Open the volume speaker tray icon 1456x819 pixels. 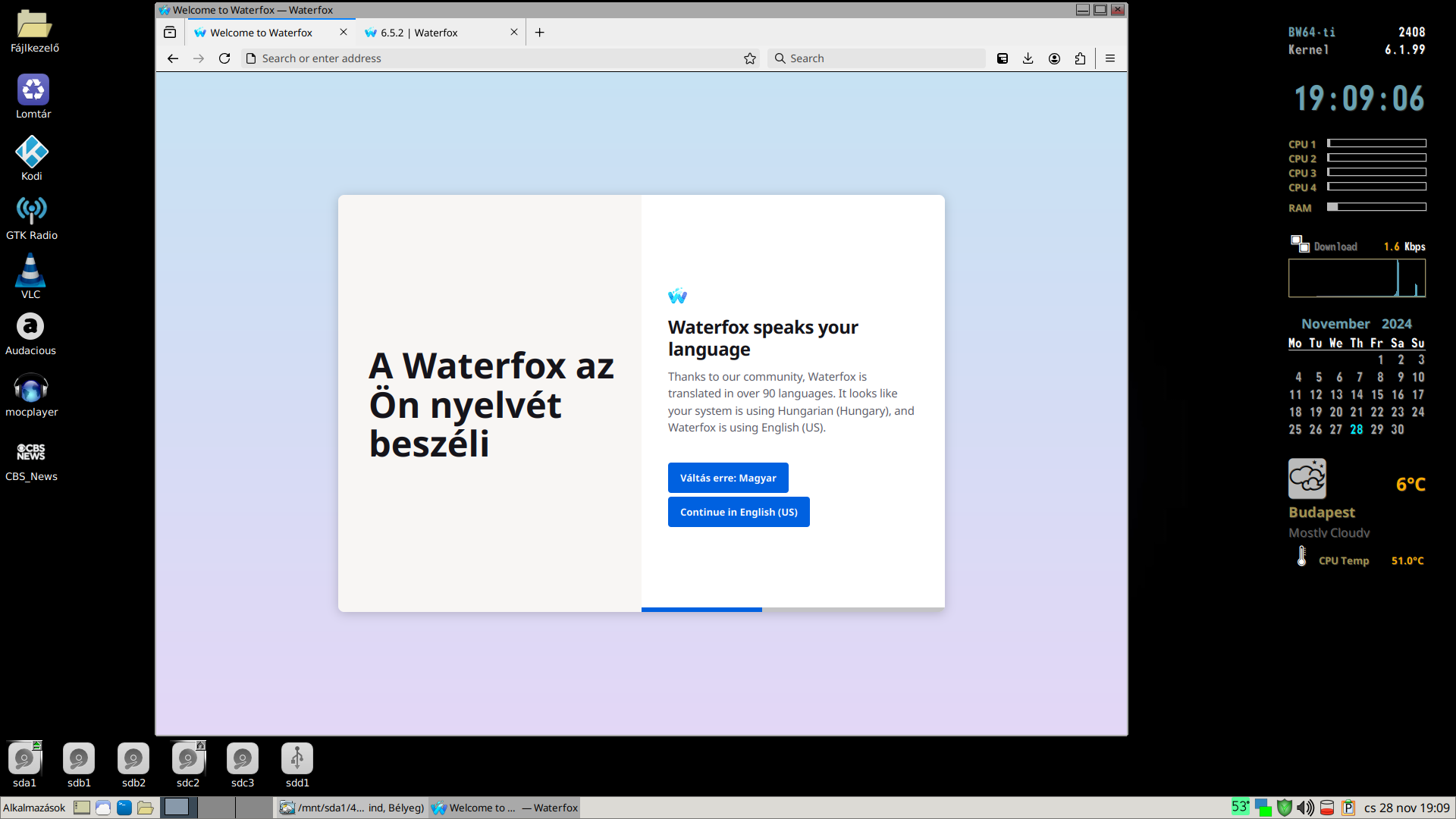tap(1306, 808)
